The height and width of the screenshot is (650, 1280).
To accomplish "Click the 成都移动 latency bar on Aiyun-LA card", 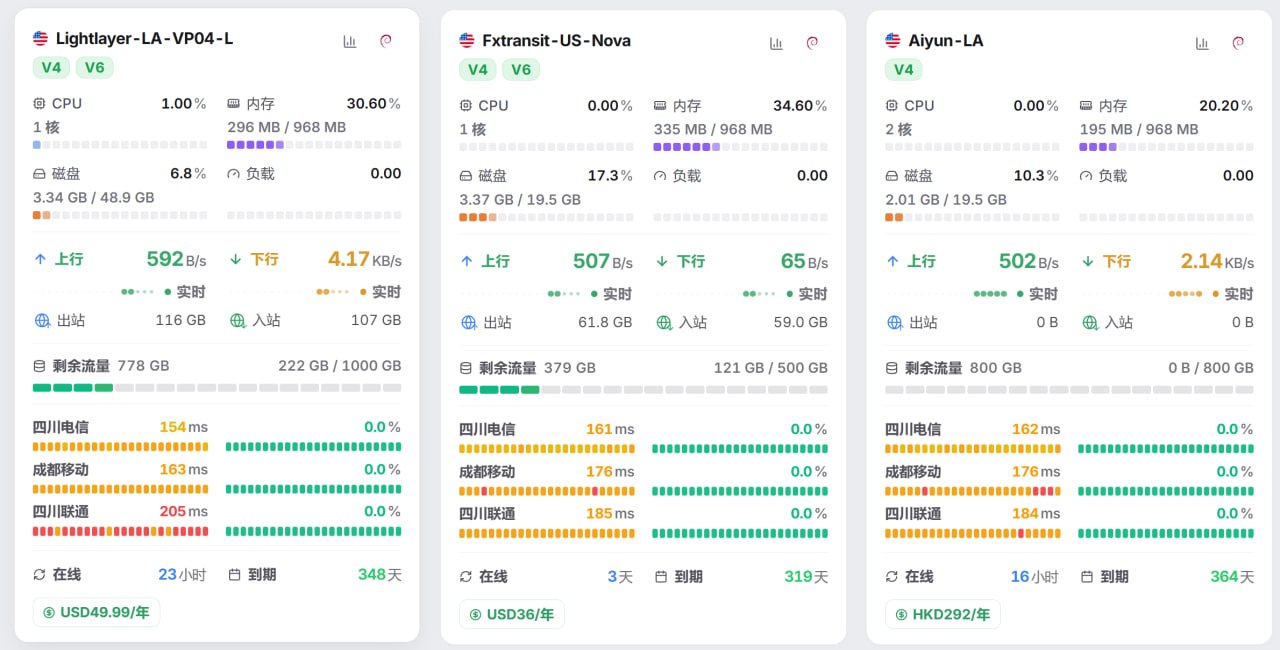I will click(972, 491).
